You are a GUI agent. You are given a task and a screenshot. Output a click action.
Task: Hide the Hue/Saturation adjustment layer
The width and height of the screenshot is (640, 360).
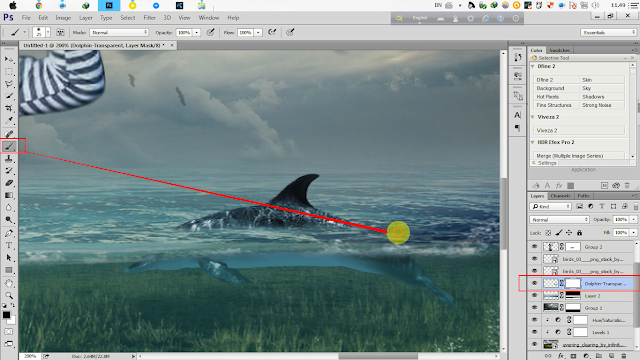[534, 320]
